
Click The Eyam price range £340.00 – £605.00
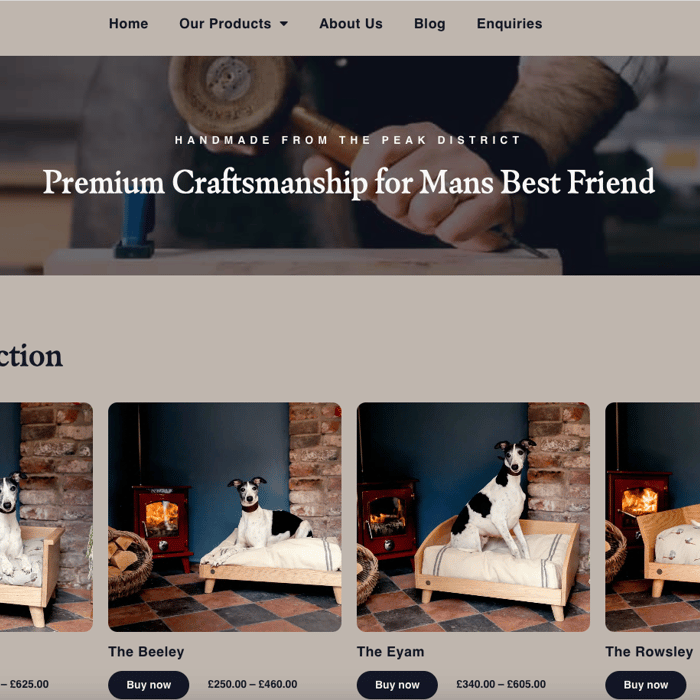click(501, 684)
